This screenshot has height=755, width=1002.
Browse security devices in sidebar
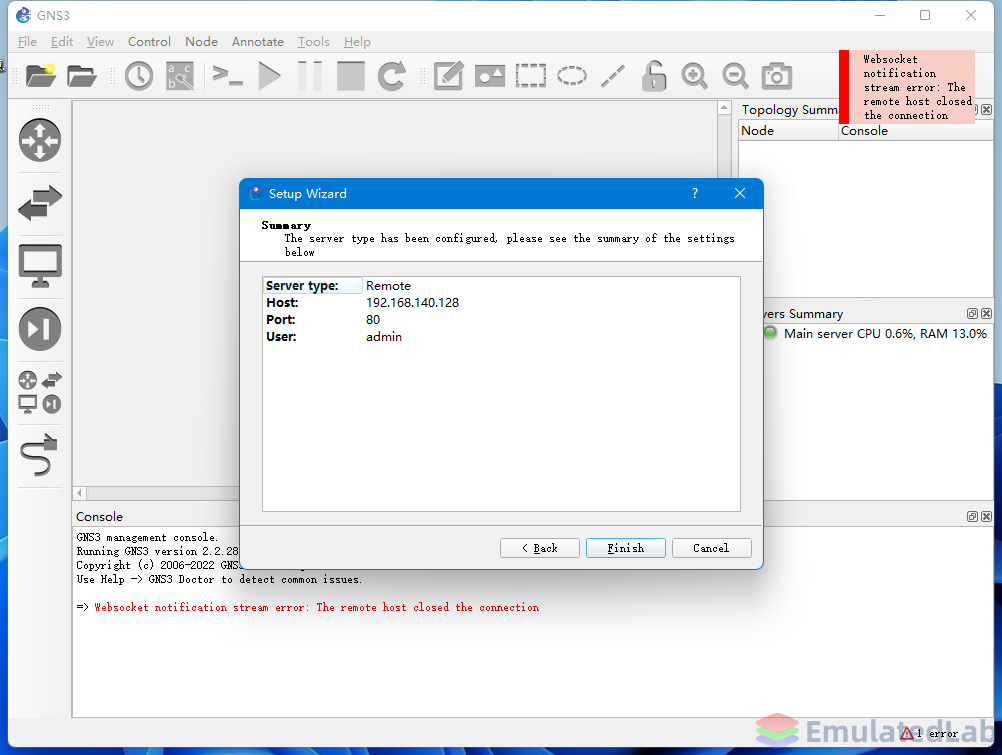pyautogui.click(x=40, y=329)
